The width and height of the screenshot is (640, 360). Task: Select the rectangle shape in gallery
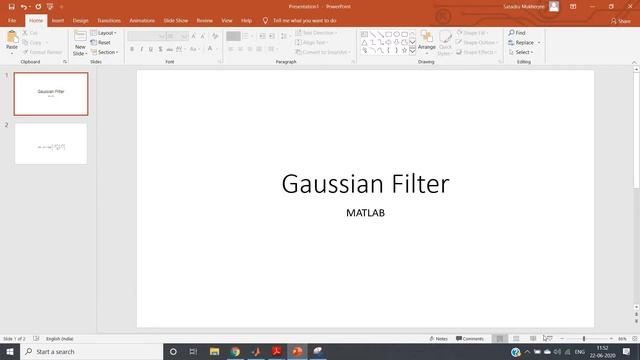click(x=388, y=34)
